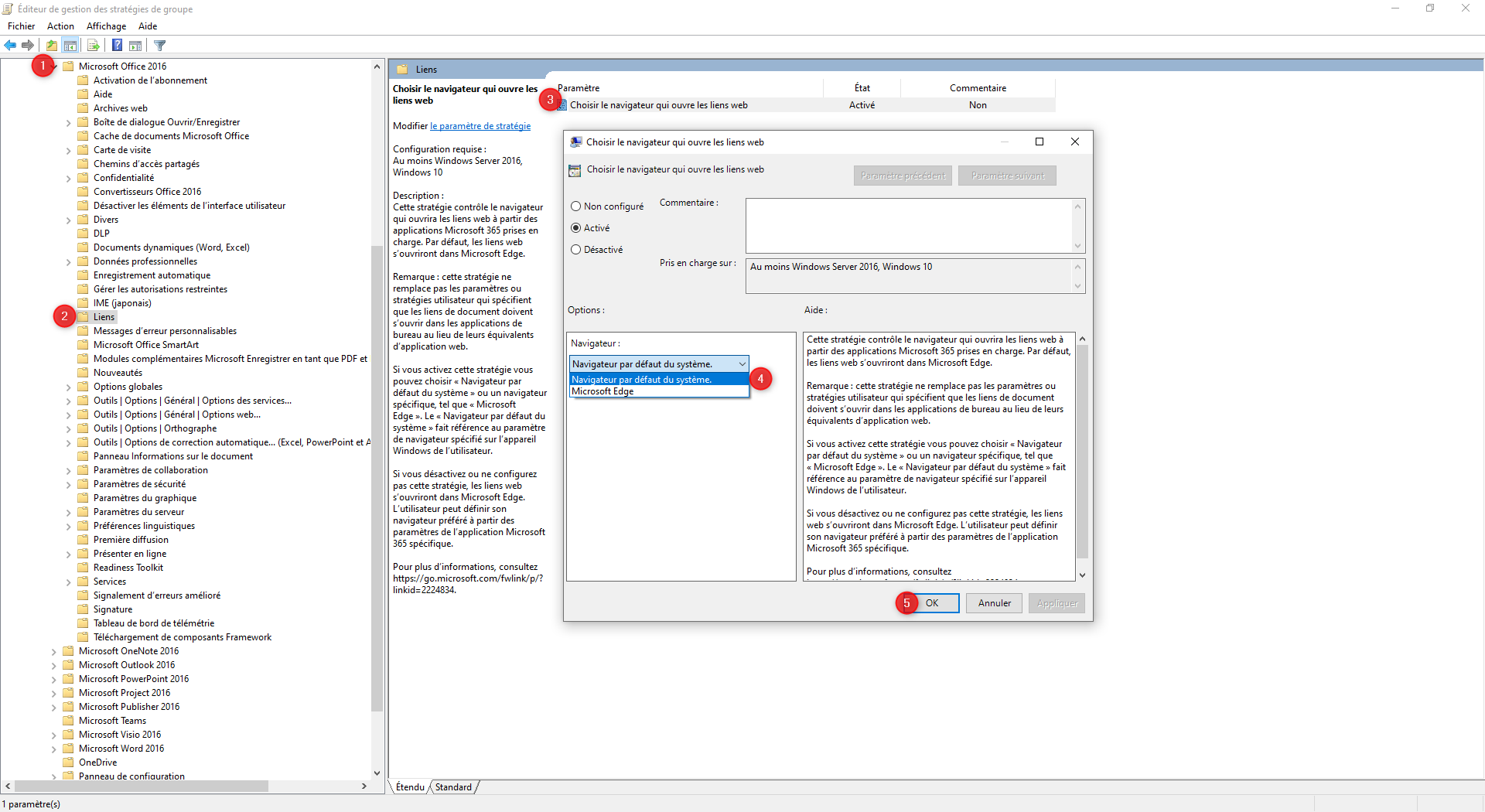This screenshot has width=1485, height=812.
Task: Click the Liens folder icon in tree
Action: coord(83,317)
